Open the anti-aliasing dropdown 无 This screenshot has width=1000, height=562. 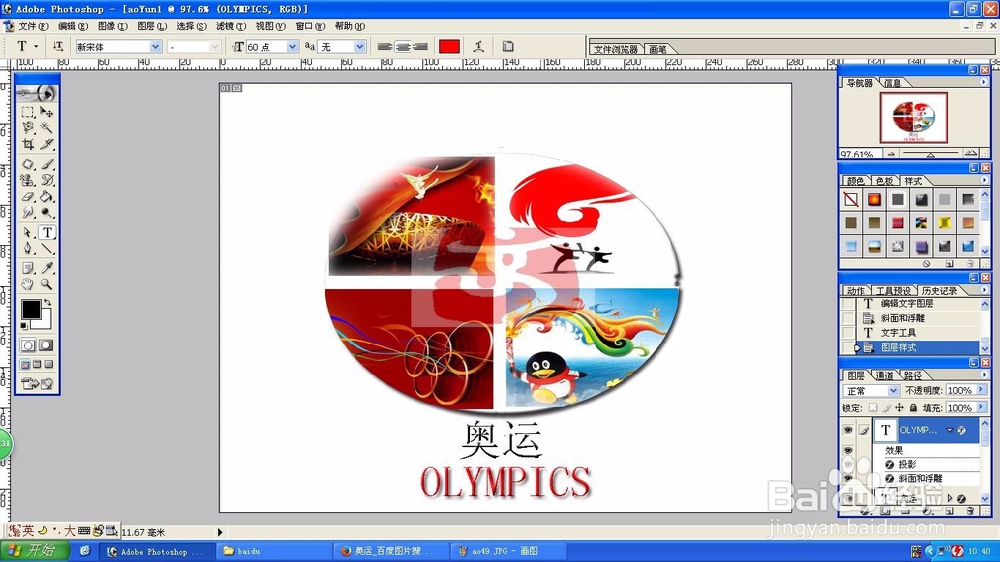pyautogui.click(x=360, y=47)
